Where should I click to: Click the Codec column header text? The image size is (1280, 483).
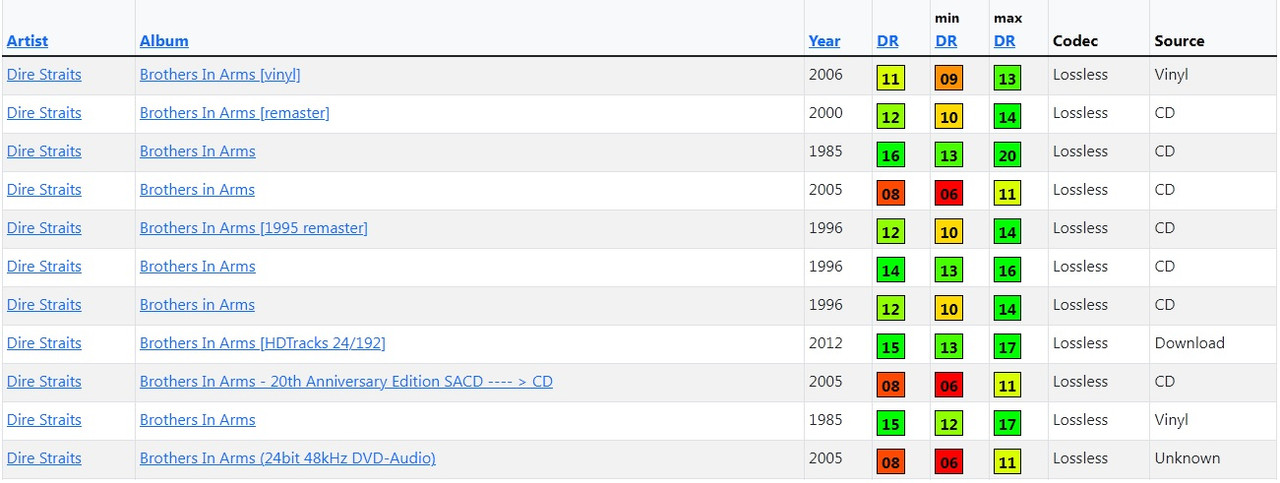[x=1075, y=41]
